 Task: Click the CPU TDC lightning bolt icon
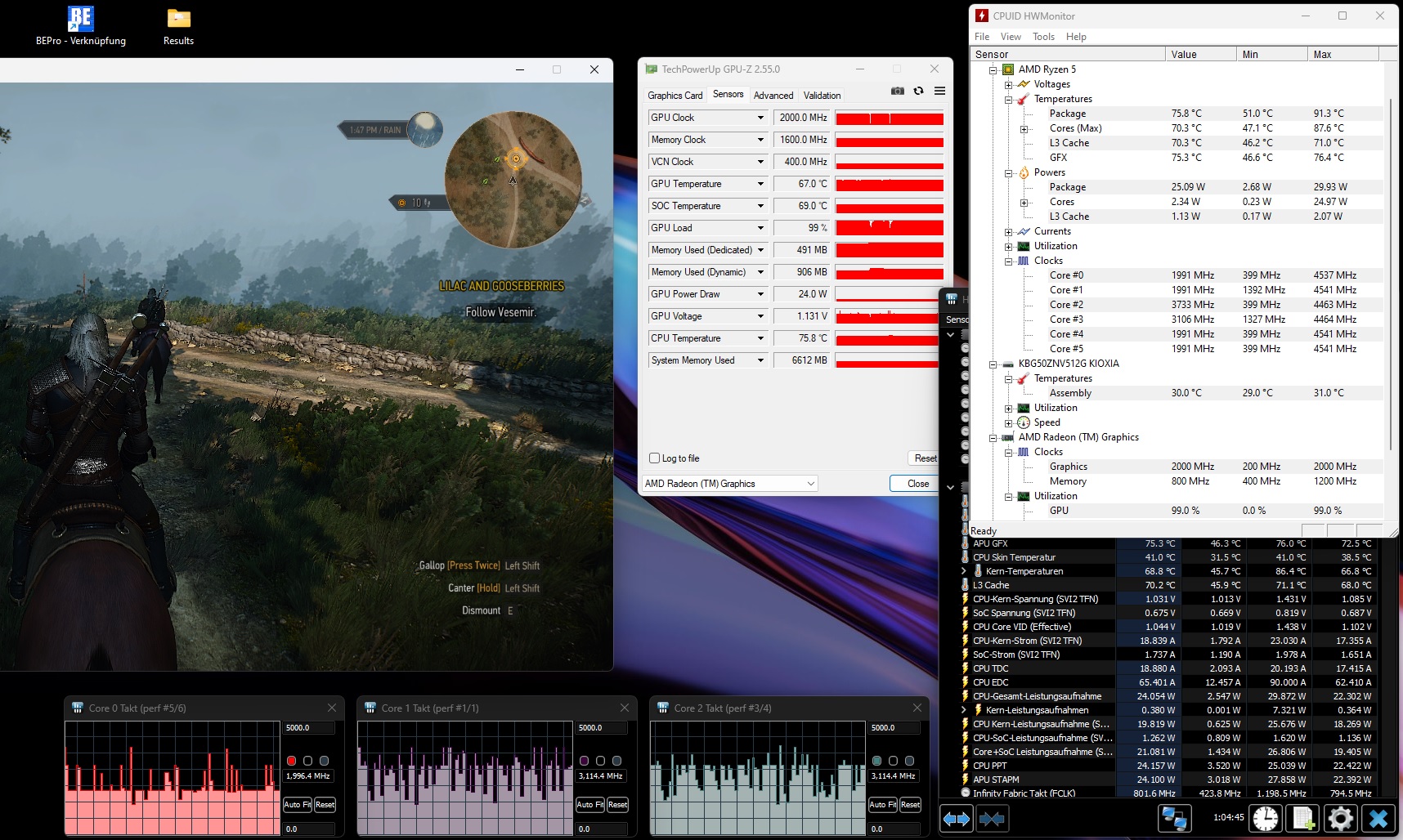(966, 668)
